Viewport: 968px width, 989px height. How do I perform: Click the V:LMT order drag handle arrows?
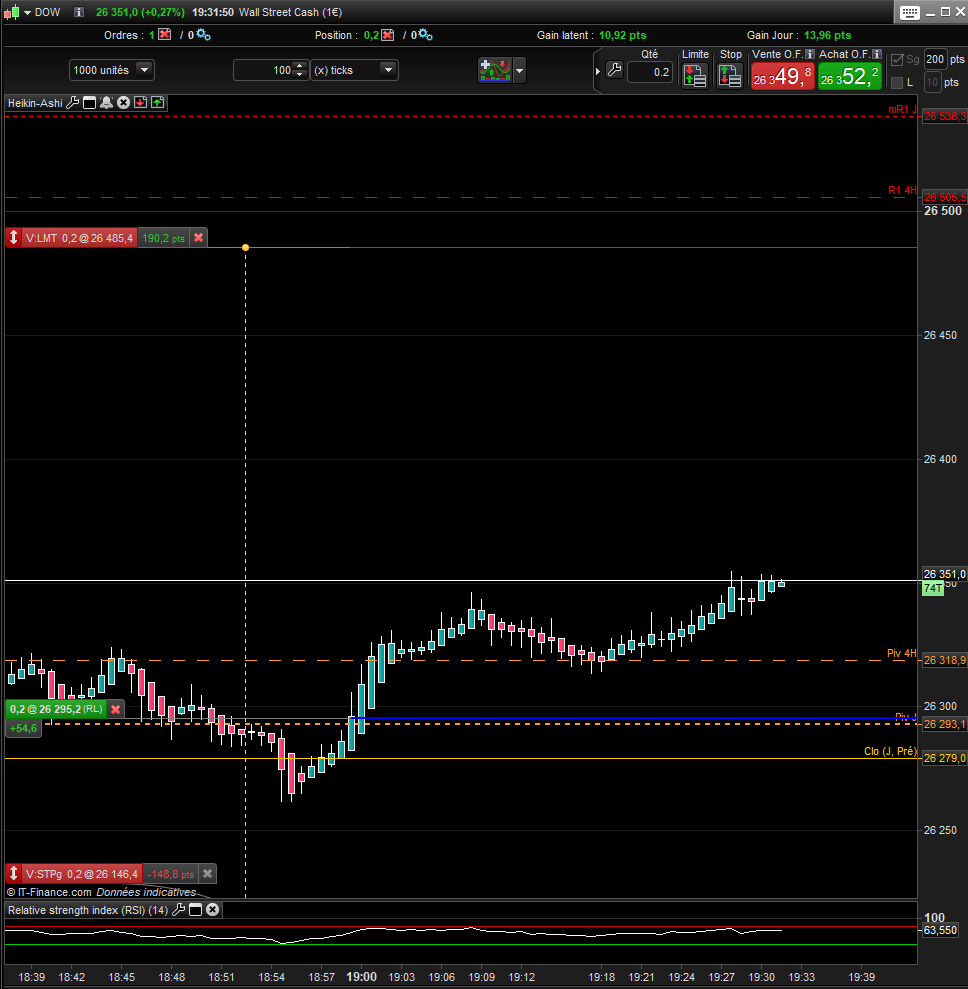[x=13, y=238]
